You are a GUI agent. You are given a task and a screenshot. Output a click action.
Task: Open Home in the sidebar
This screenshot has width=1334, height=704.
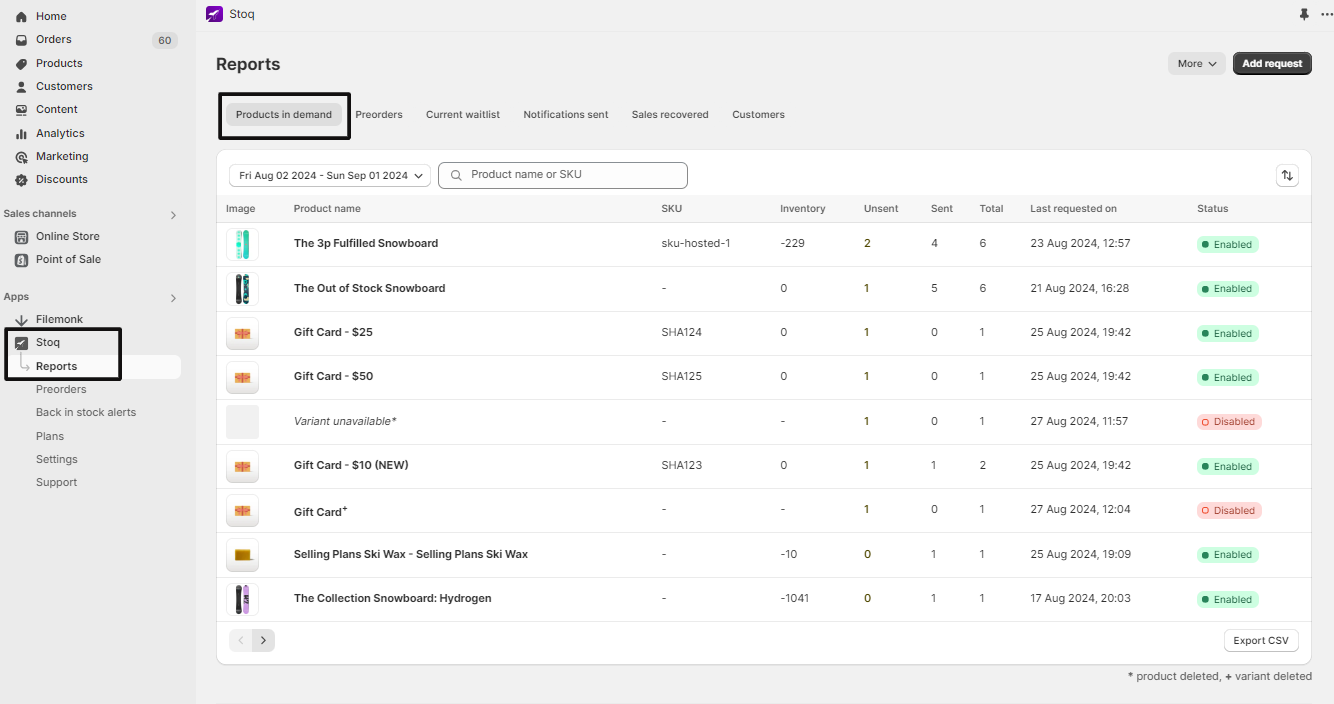(51, 16)
